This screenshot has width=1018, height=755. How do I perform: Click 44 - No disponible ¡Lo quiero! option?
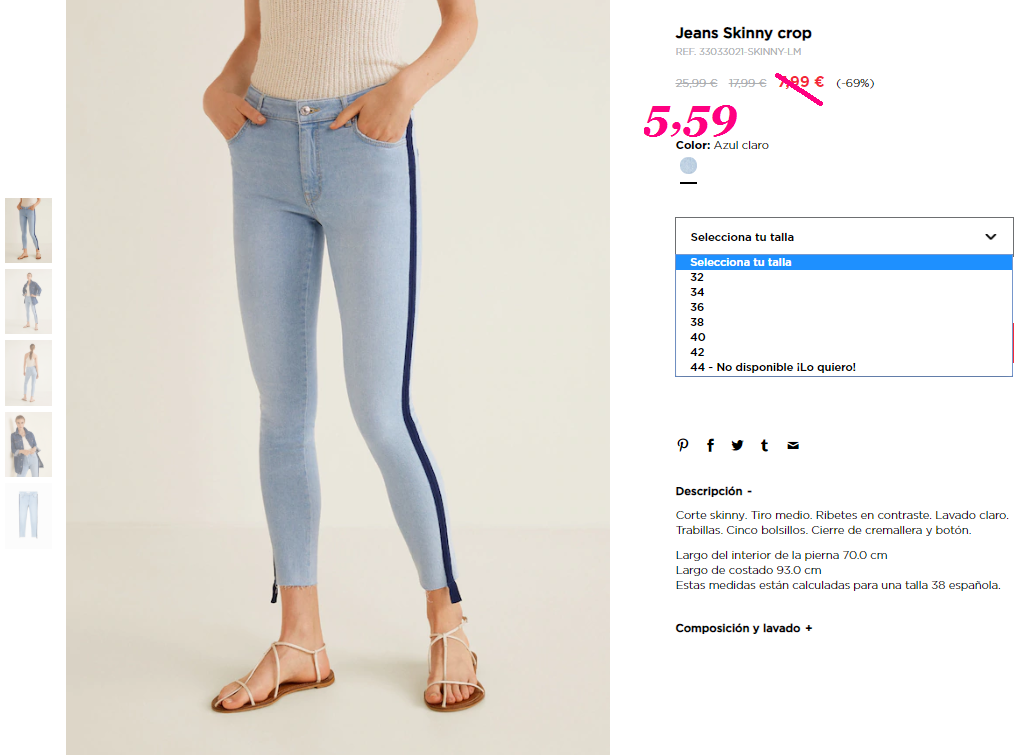pos(844,367)
